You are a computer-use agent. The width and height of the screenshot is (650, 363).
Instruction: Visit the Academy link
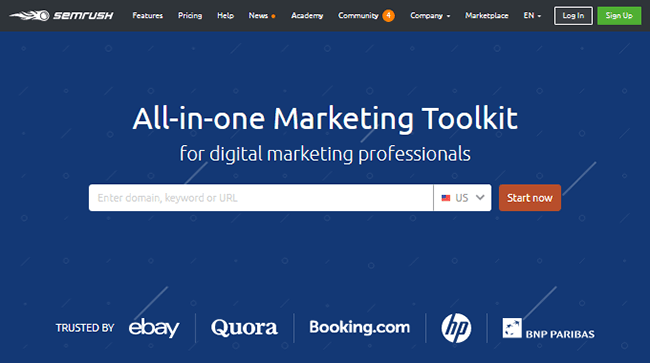tap(307, 16)
